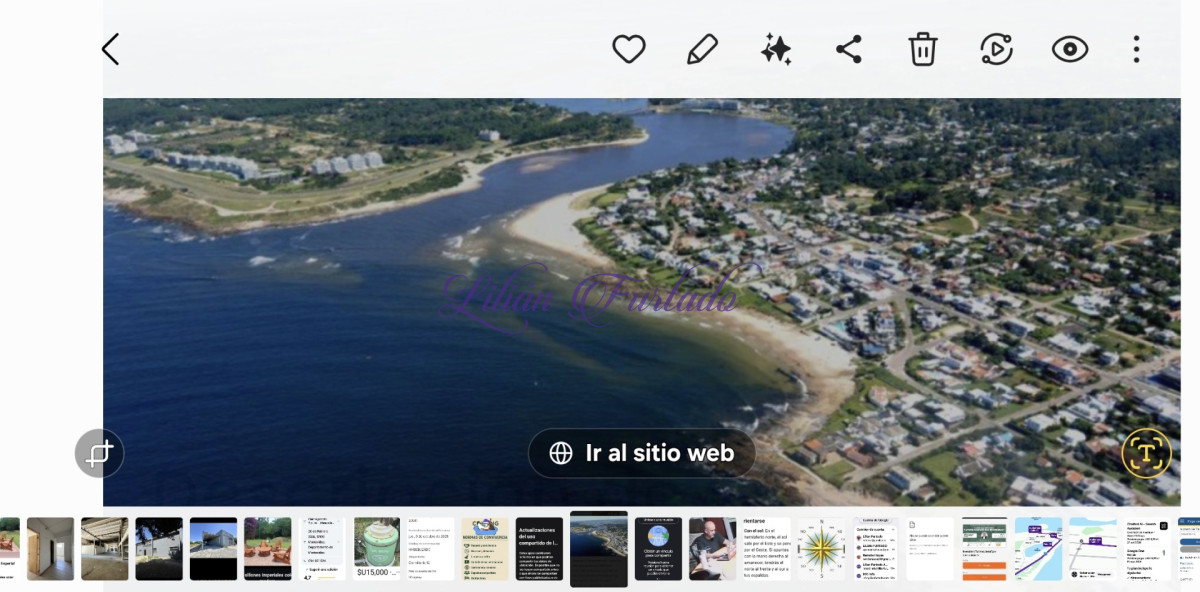Tap the eye vision icon
1200x592 pixels.
tap(1069, 49)
